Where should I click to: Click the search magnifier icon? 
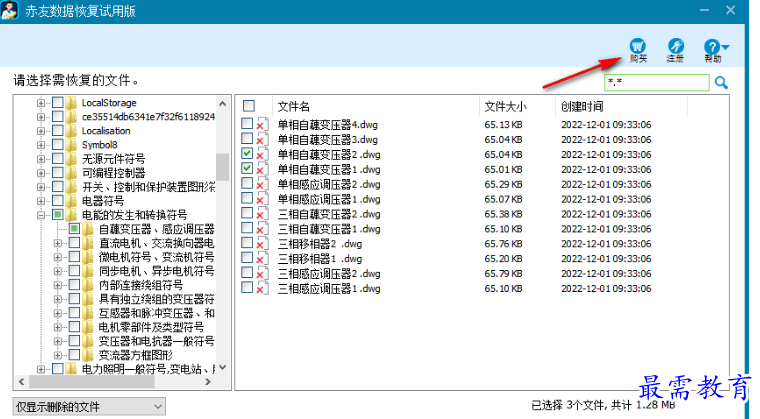[721, 83]
